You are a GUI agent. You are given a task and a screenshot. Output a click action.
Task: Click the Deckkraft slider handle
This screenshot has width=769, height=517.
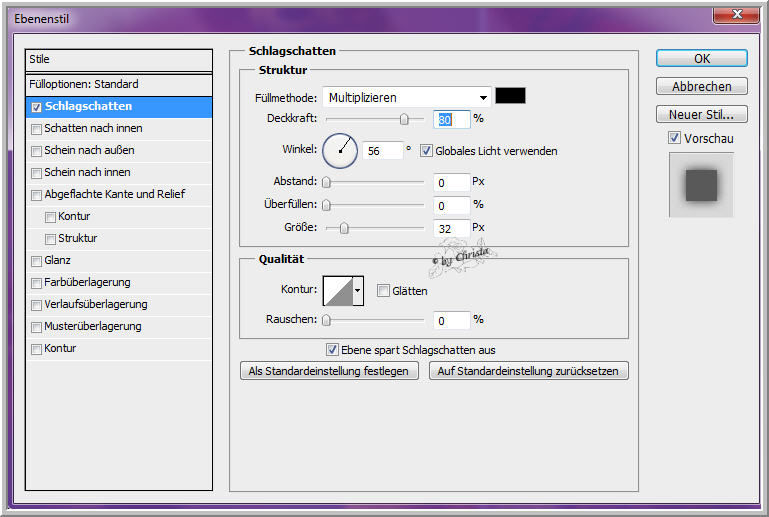[x=404, y=119]
